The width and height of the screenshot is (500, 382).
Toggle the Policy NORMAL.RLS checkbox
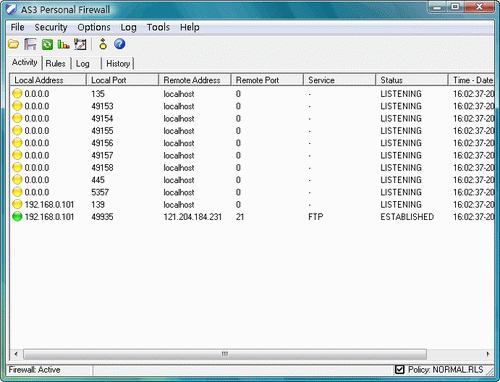(x=399, y=369)
